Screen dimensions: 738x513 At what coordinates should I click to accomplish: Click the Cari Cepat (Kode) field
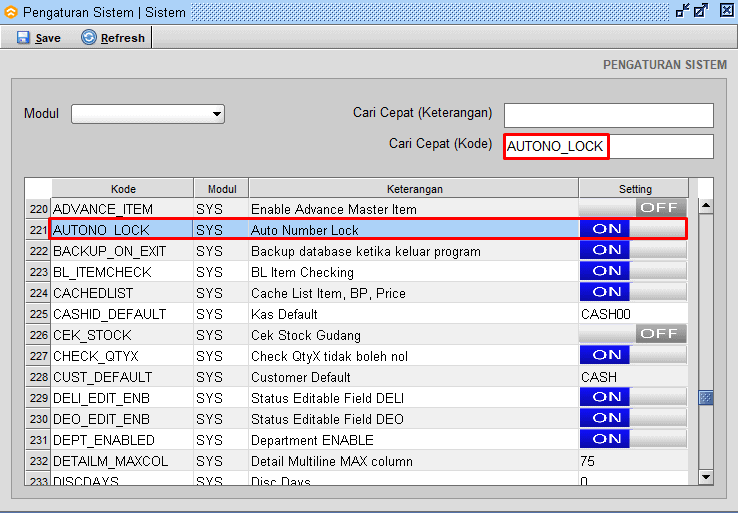(609, 146)
